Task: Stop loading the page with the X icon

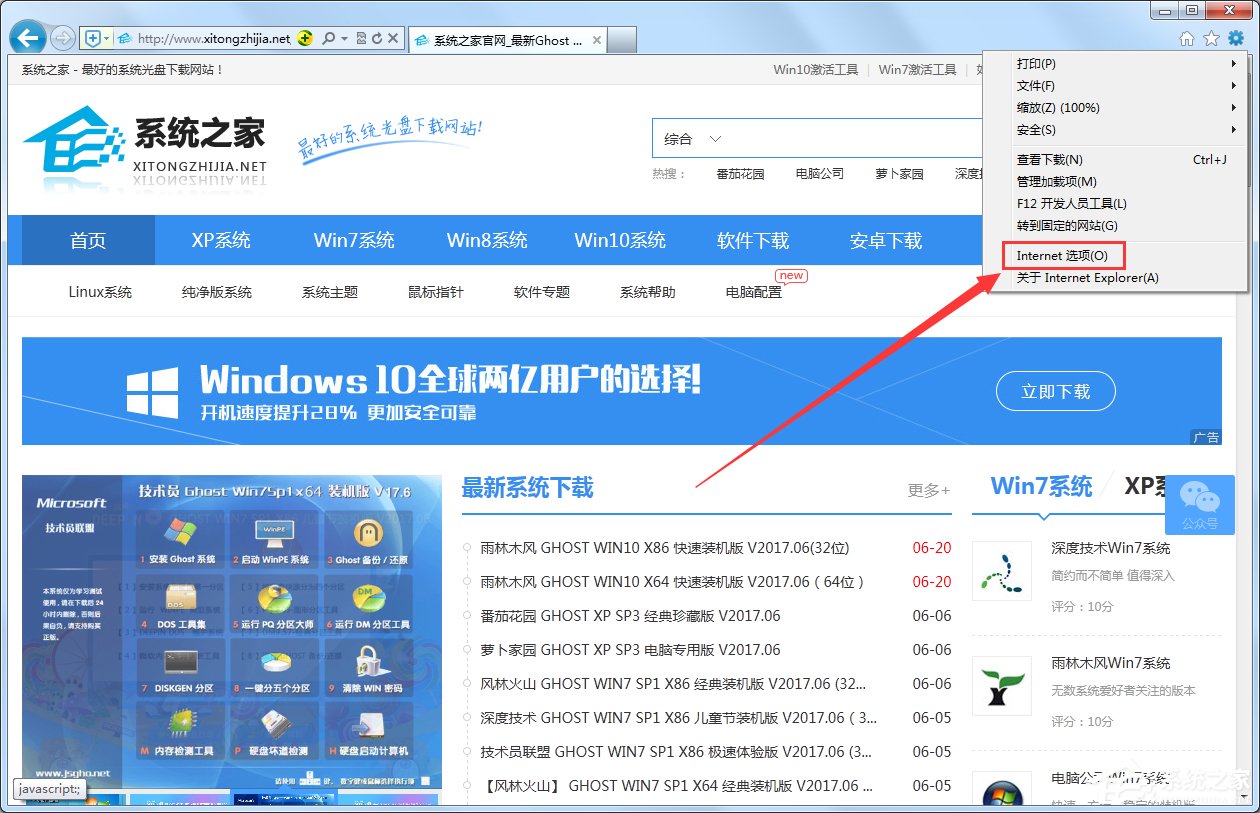Action: point(394,38)
